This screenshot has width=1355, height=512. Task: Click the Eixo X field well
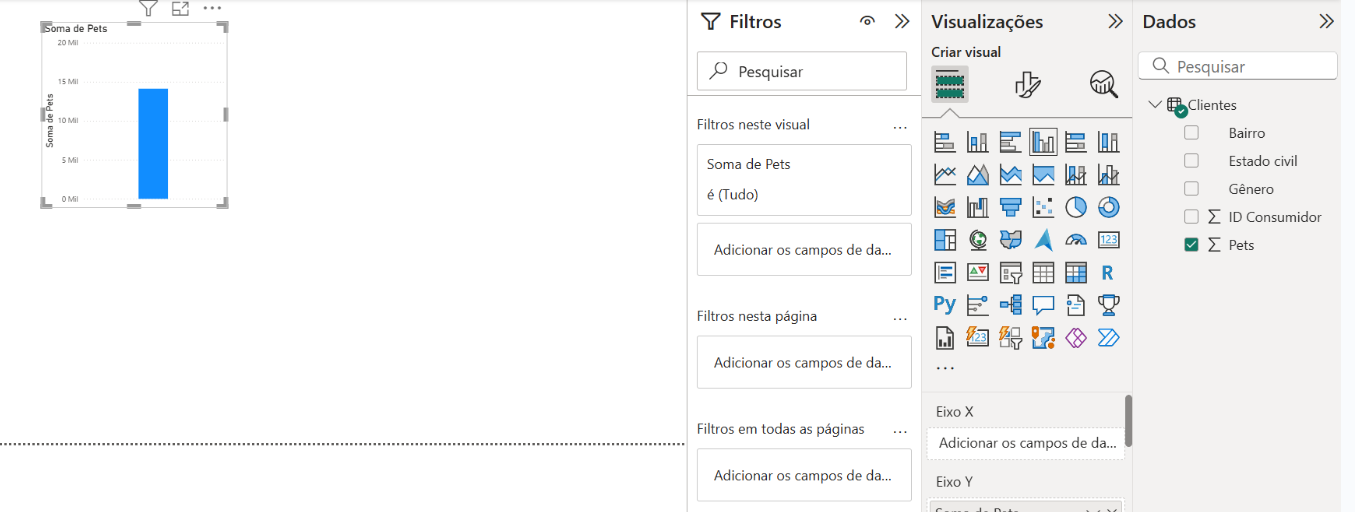[x=1026, y=443]
